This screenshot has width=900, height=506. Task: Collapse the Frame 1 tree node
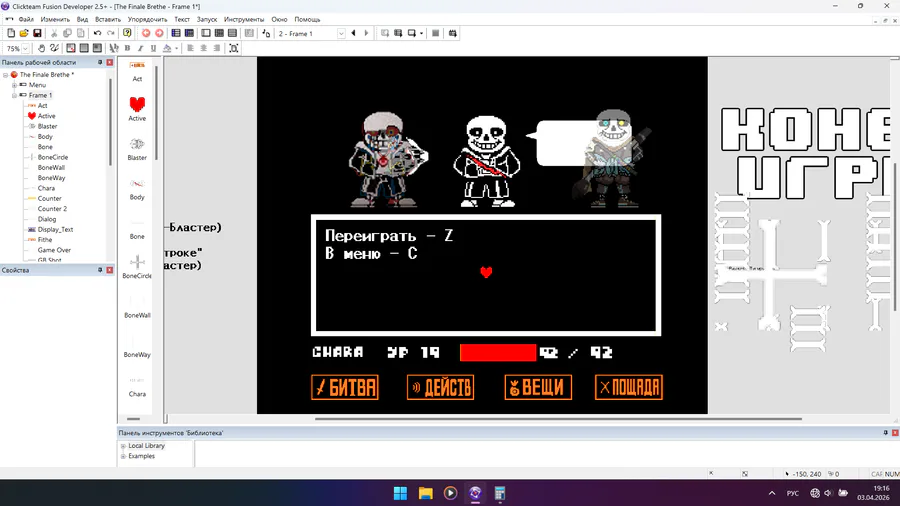14,95
